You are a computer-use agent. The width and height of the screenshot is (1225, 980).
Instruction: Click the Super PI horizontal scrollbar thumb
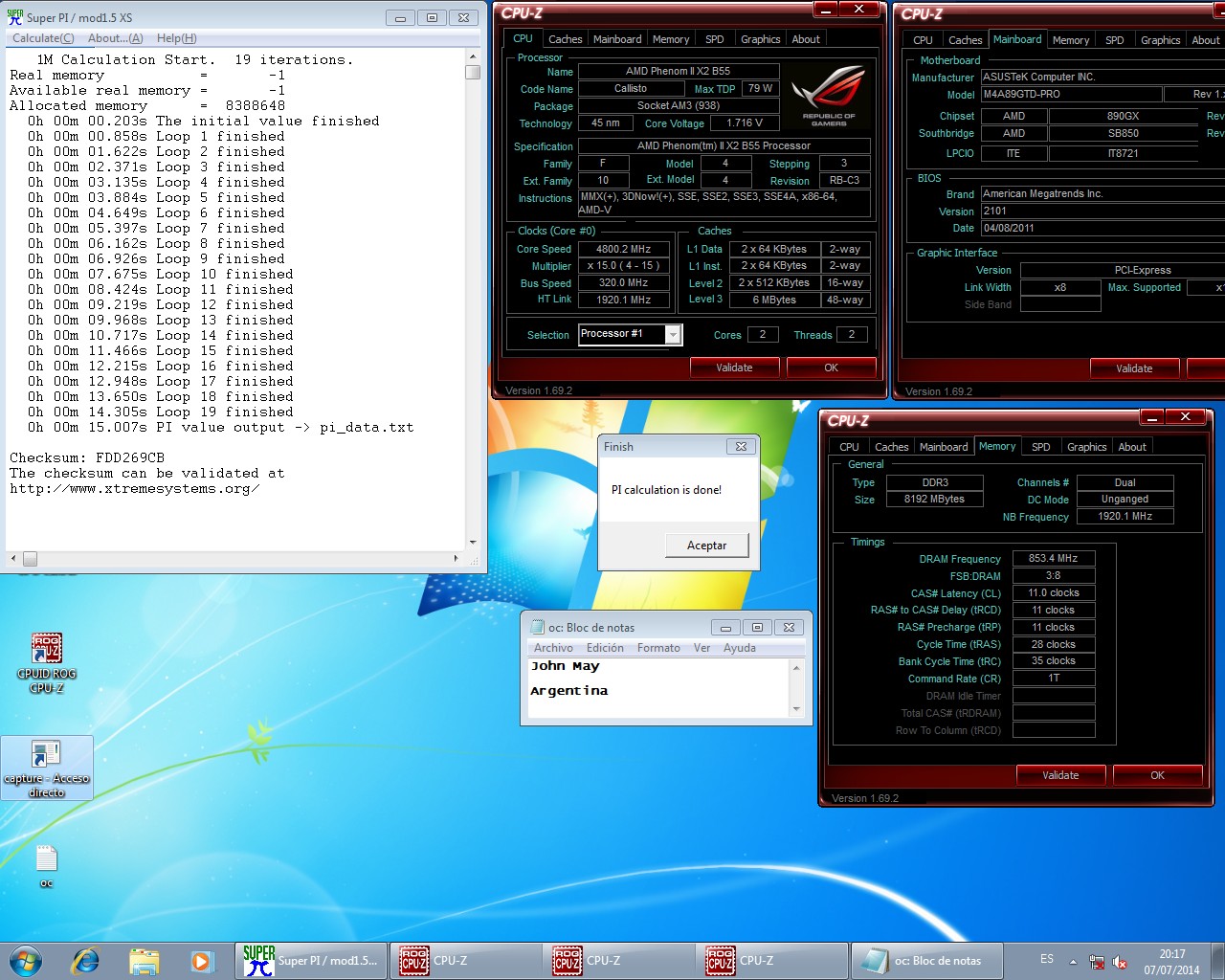(x=30, y=559)
